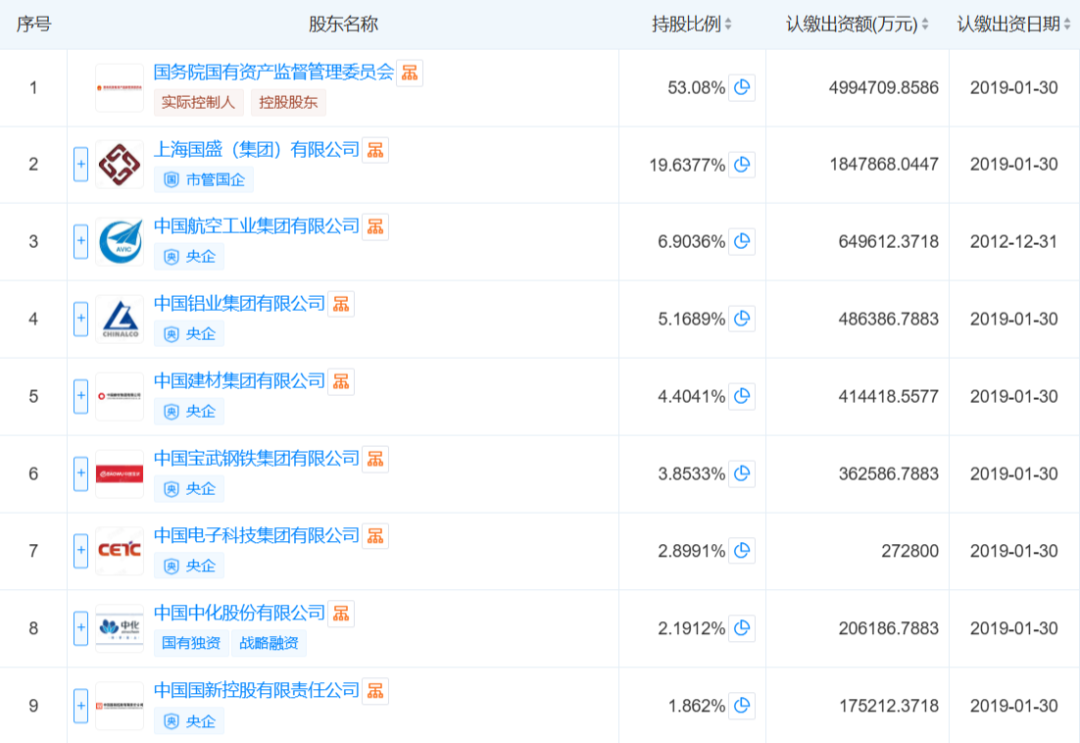Viewport: 1080px width, 743px height.
Task: Sort by 认缴出资额(万元) column
Action: (858, 24)
